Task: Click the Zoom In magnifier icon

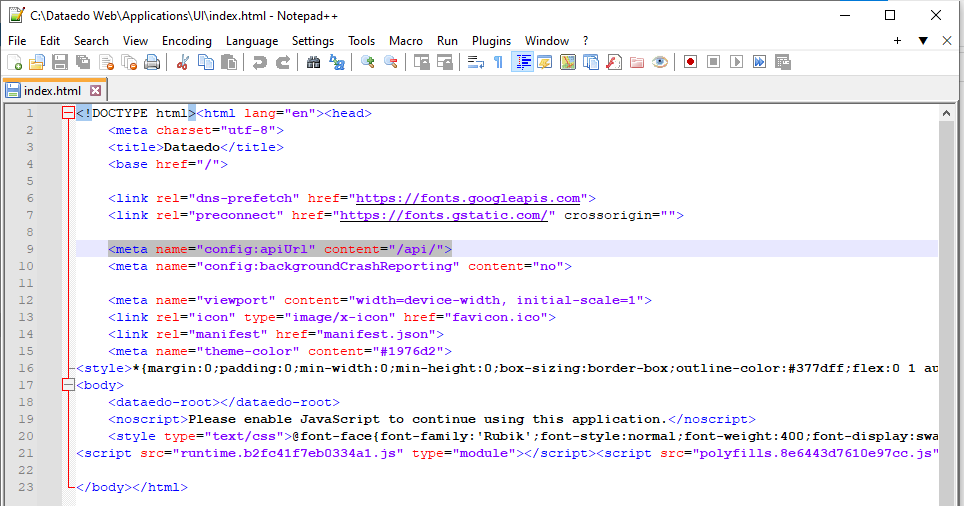Action: tap(367, 62)
